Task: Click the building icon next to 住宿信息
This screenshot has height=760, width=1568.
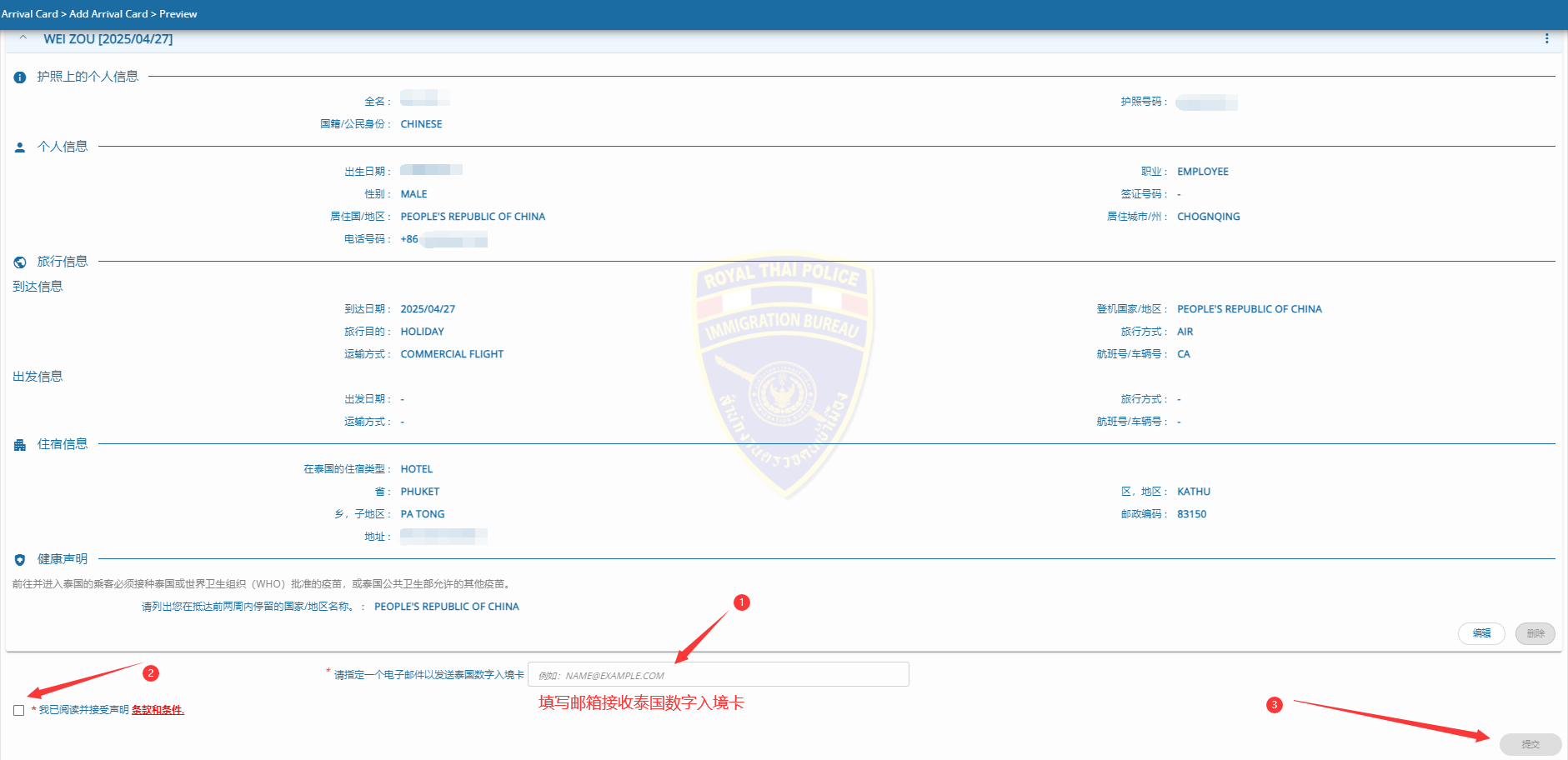Action: point(18,443)
